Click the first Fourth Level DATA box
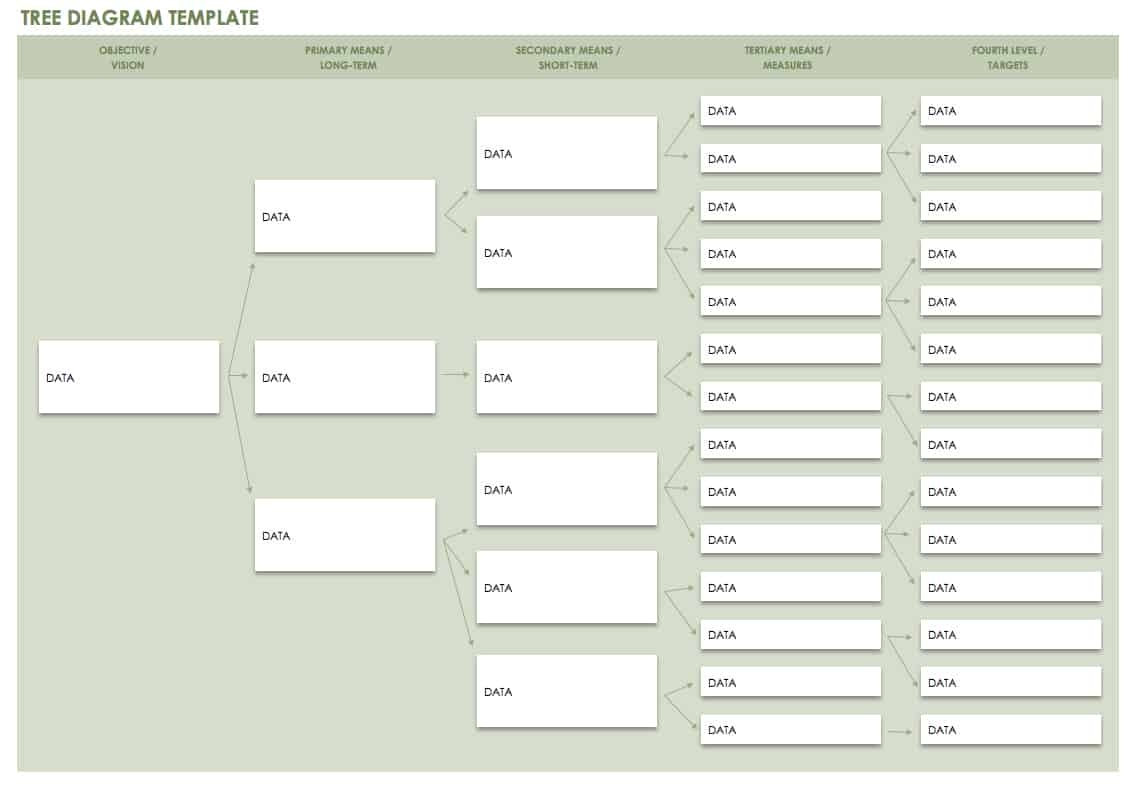The image size is (1141, 801). pos(1011,111)
